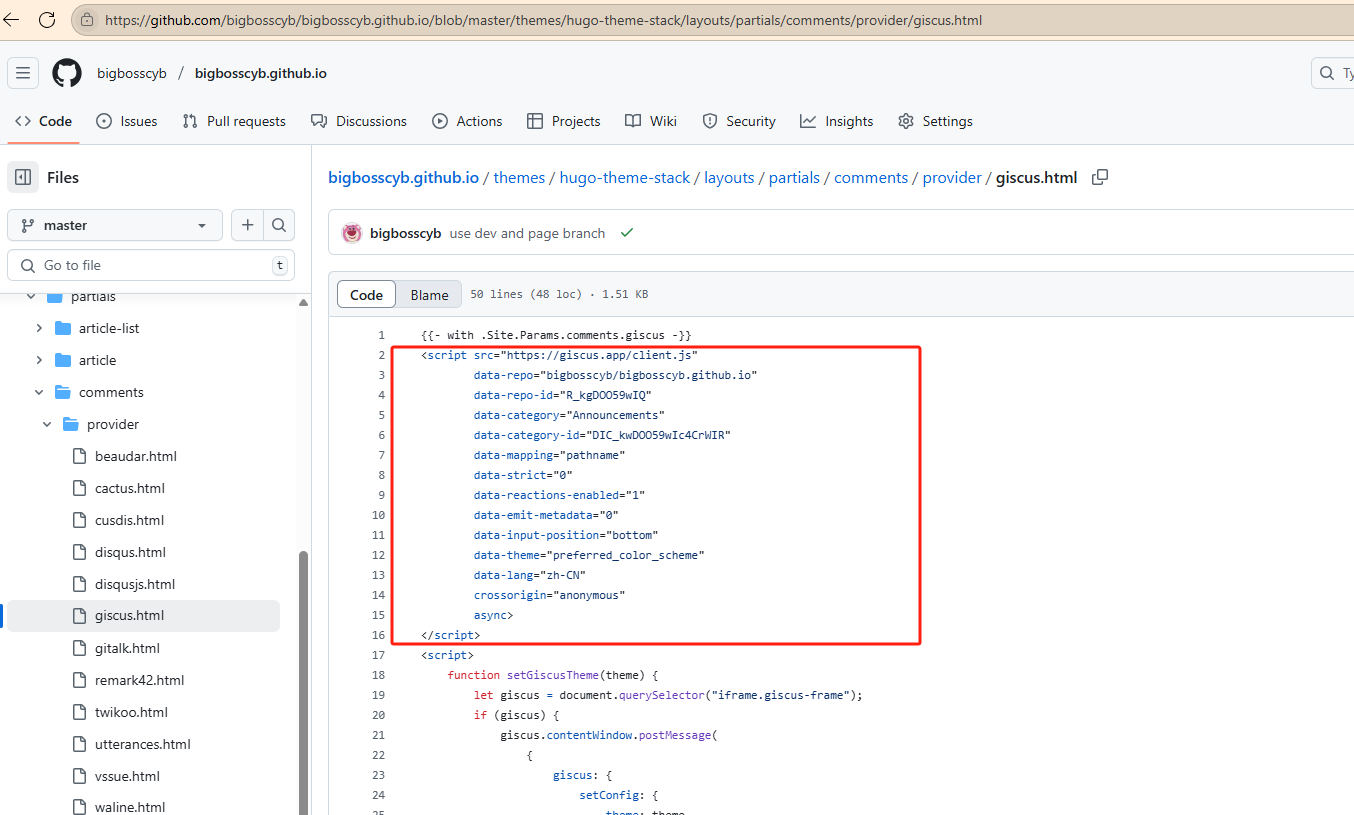
Task: Open vssue.html in the file tree
Action: tap(127, 776)
